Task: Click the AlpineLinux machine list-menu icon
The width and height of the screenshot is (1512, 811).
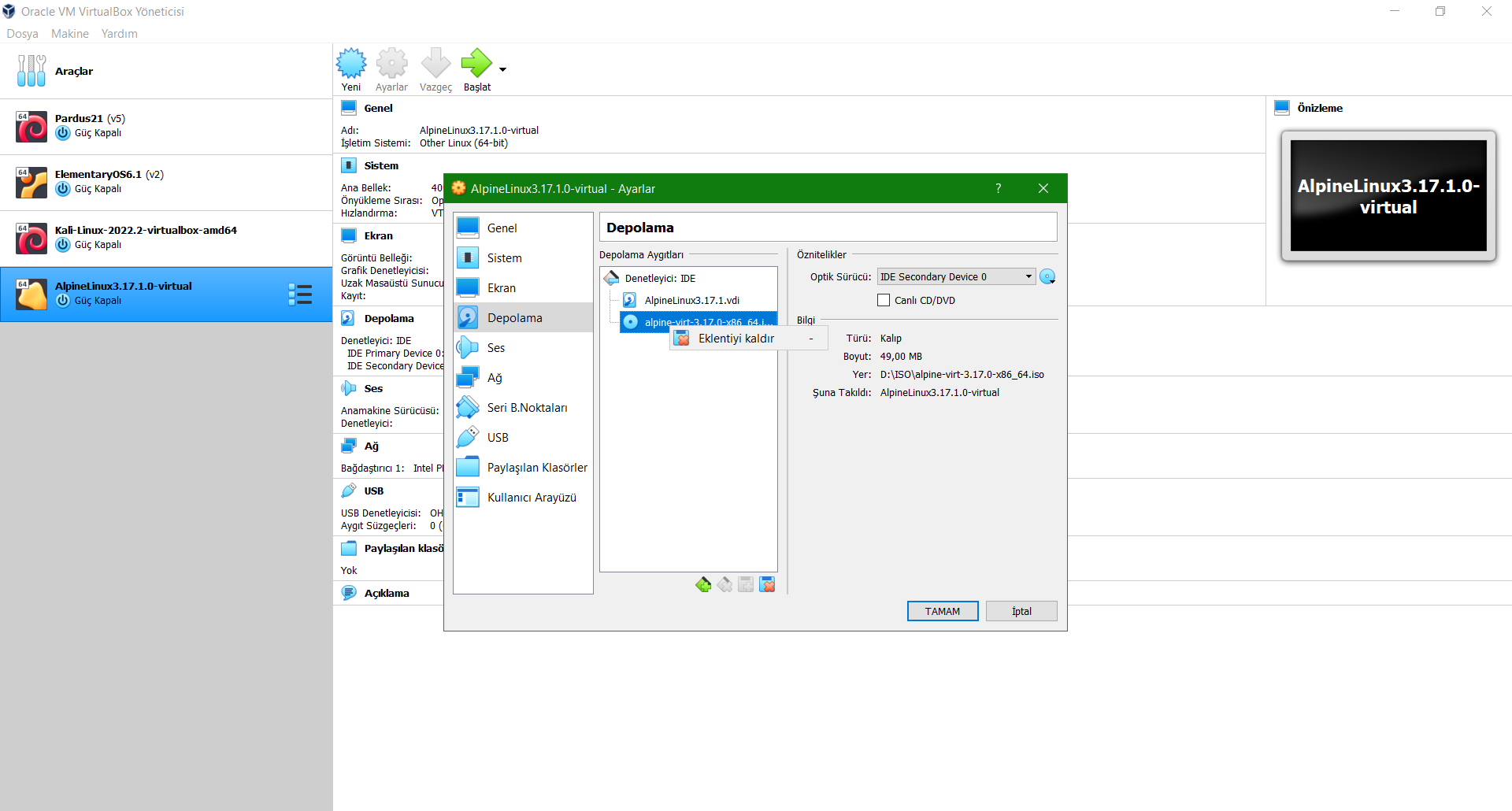Action: (300, 294)
